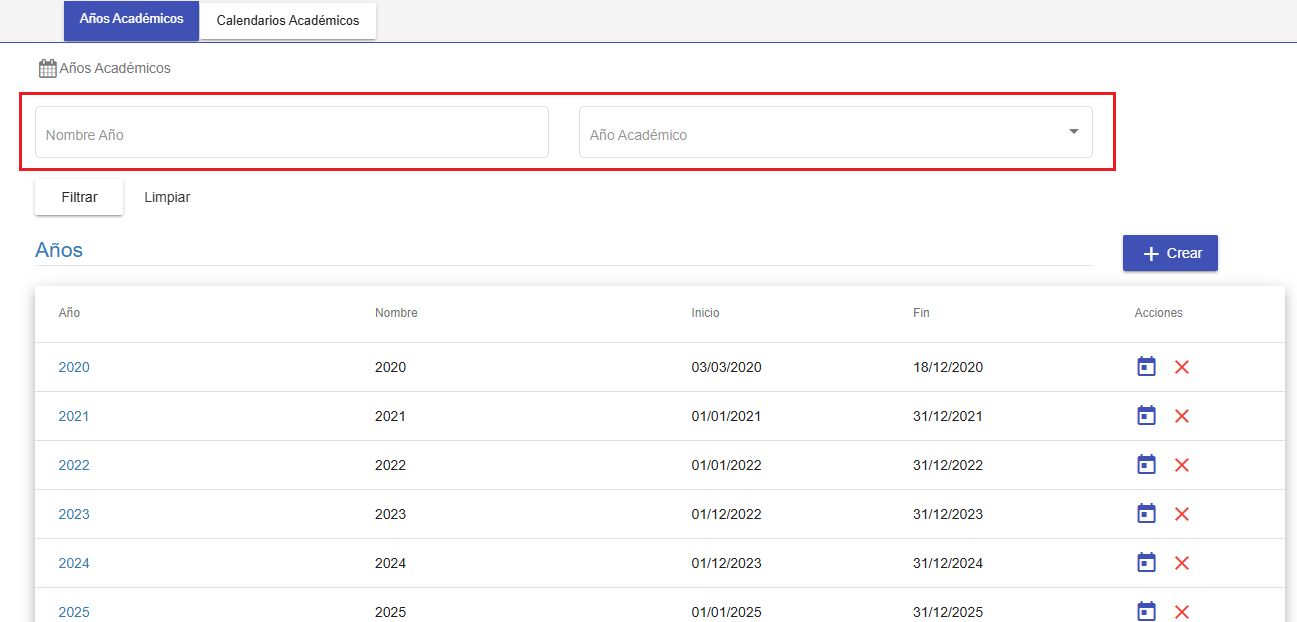Image resolution: width=1297 pixels, height=622 pixels.
Task: Open the 2020 year link
Action: coord(74,367)
